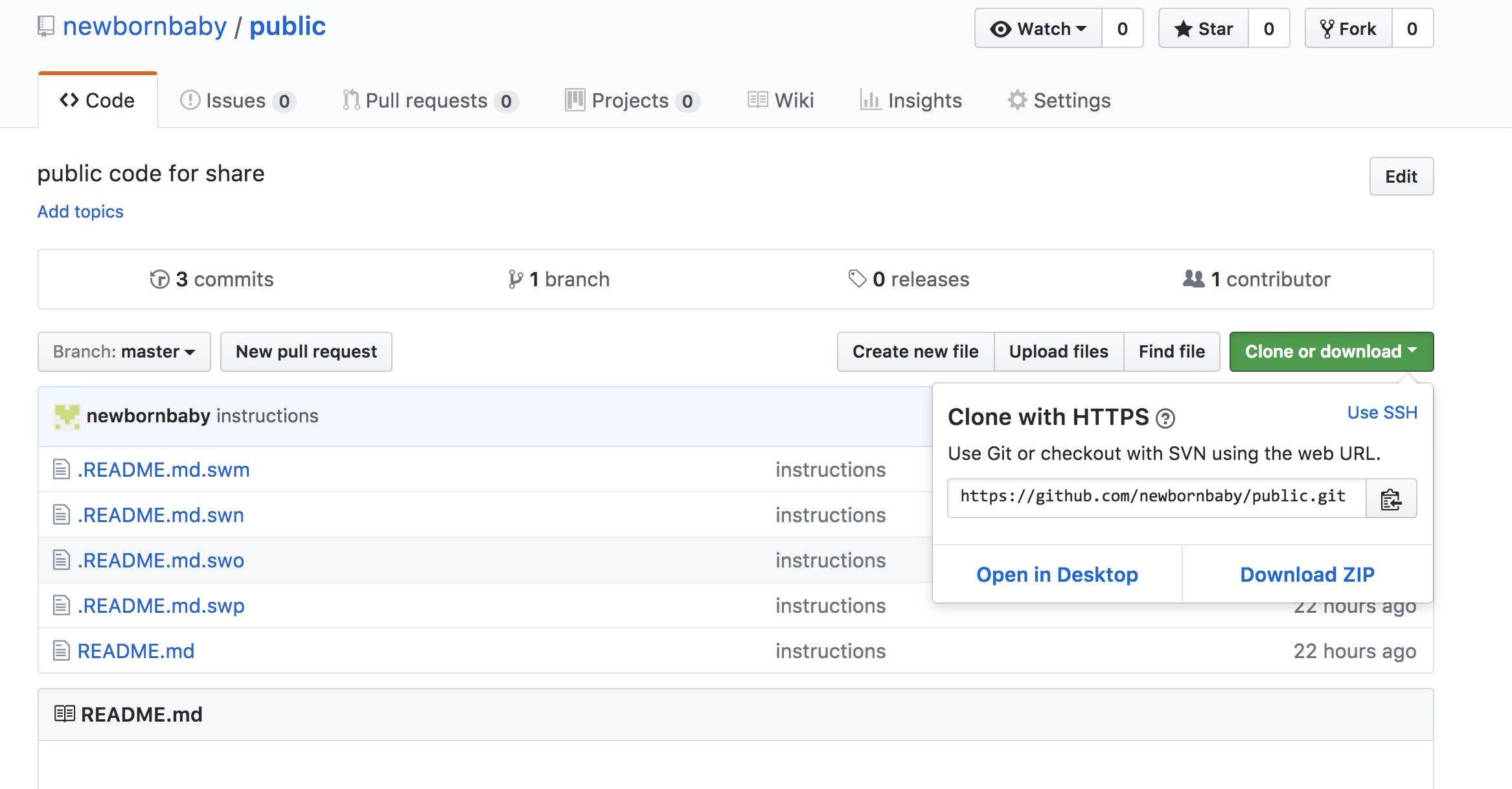Star this repository

pos(1204,29)
